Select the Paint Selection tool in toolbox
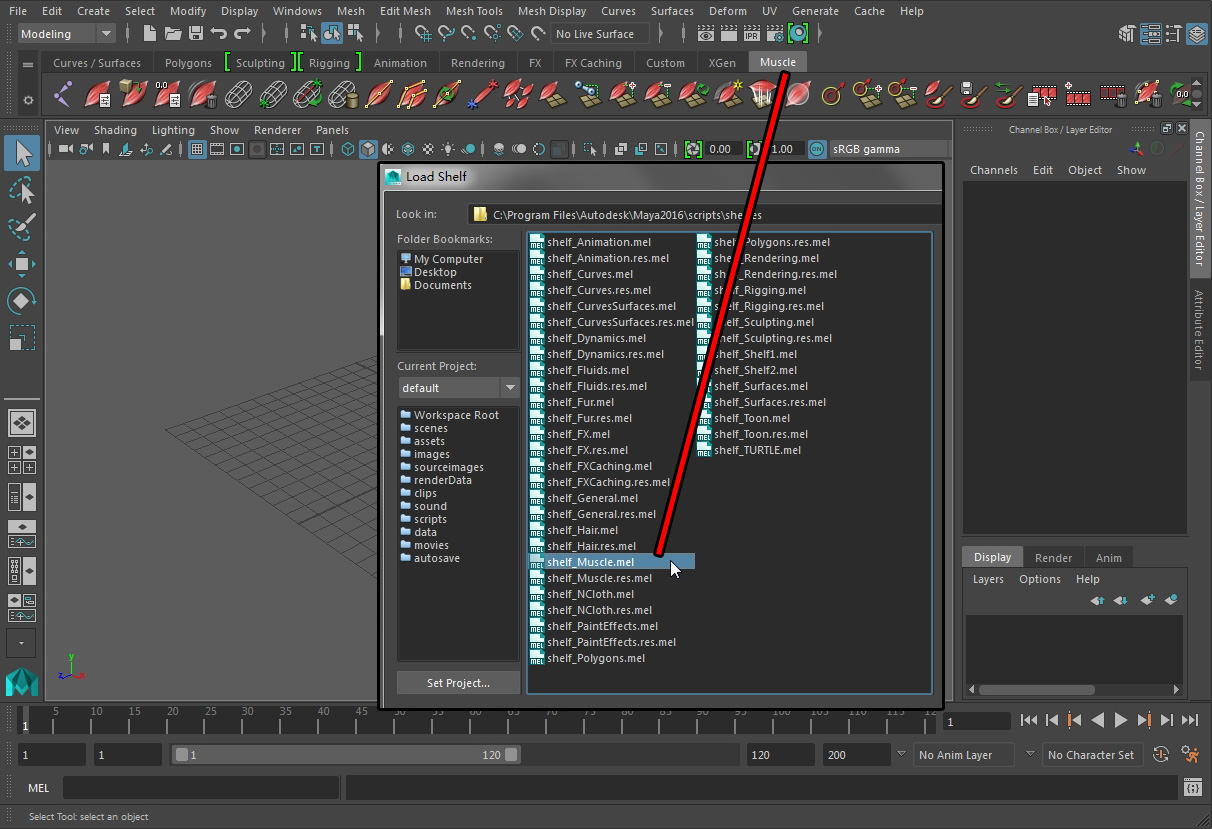The height and width of the screenshot is (829, 1212). point(22,227)
